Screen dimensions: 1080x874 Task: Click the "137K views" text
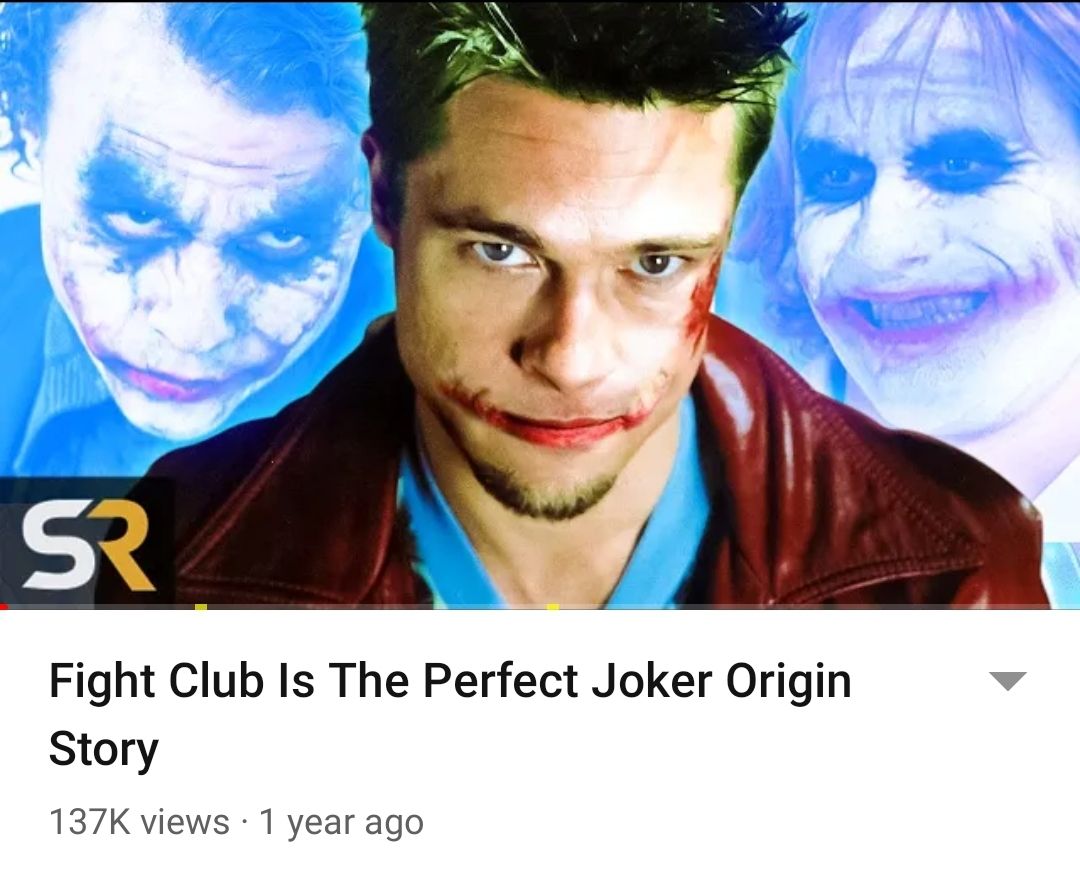click(139, 822)
